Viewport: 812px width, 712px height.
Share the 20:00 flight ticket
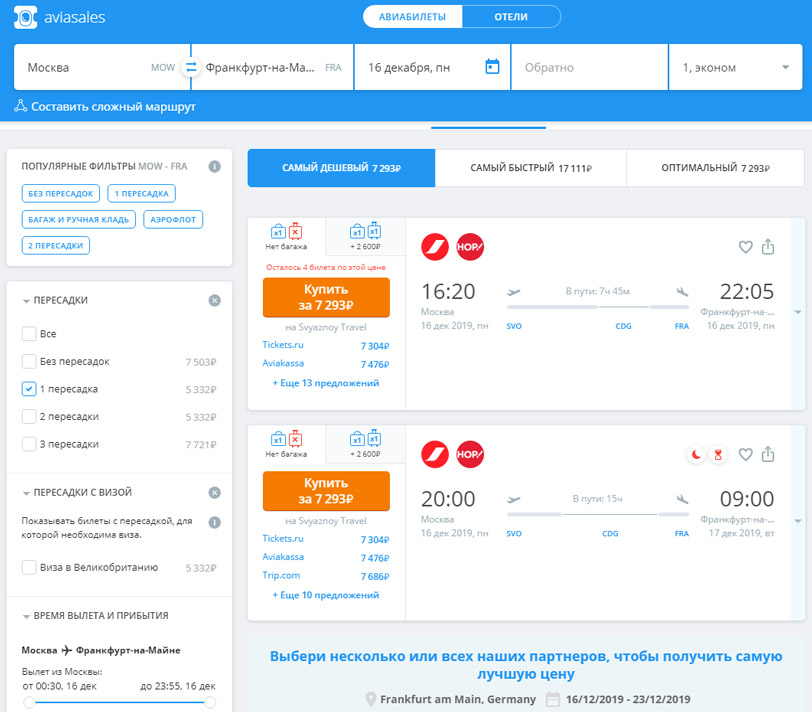pyautogui.click(x=768, y=454)
